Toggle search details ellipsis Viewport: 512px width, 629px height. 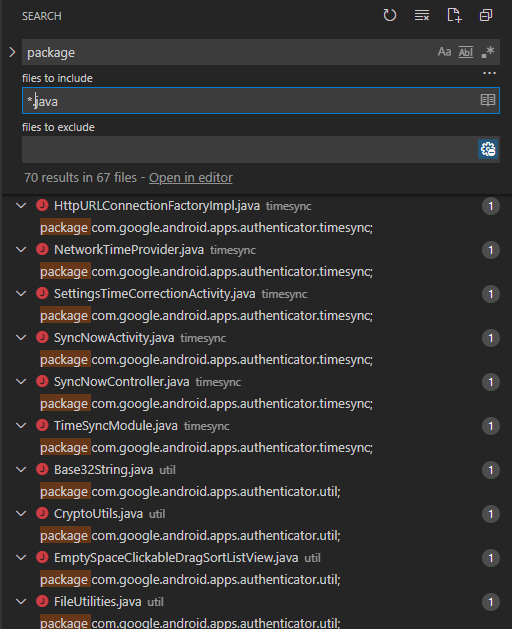point(489,73)
